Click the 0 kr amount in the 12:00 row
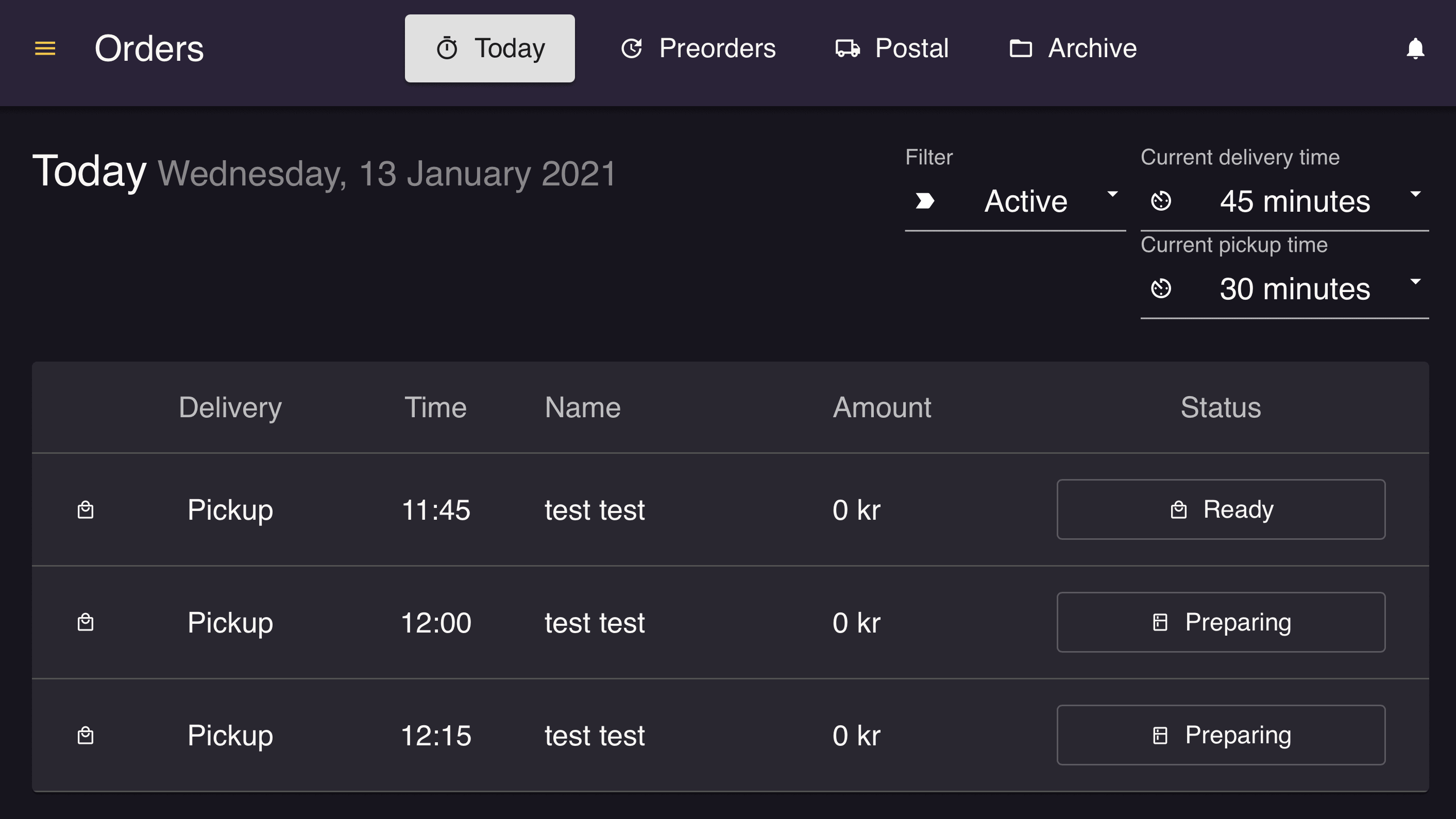1456x819 pixels. click(856, 623)
